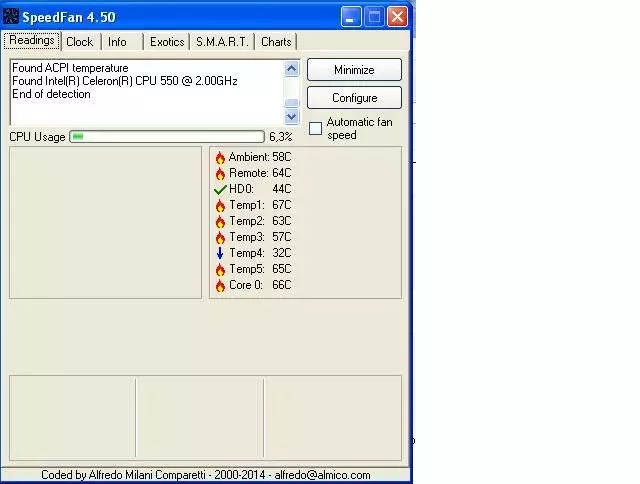Close the SpeedFan window

click(x=398, y=17)
